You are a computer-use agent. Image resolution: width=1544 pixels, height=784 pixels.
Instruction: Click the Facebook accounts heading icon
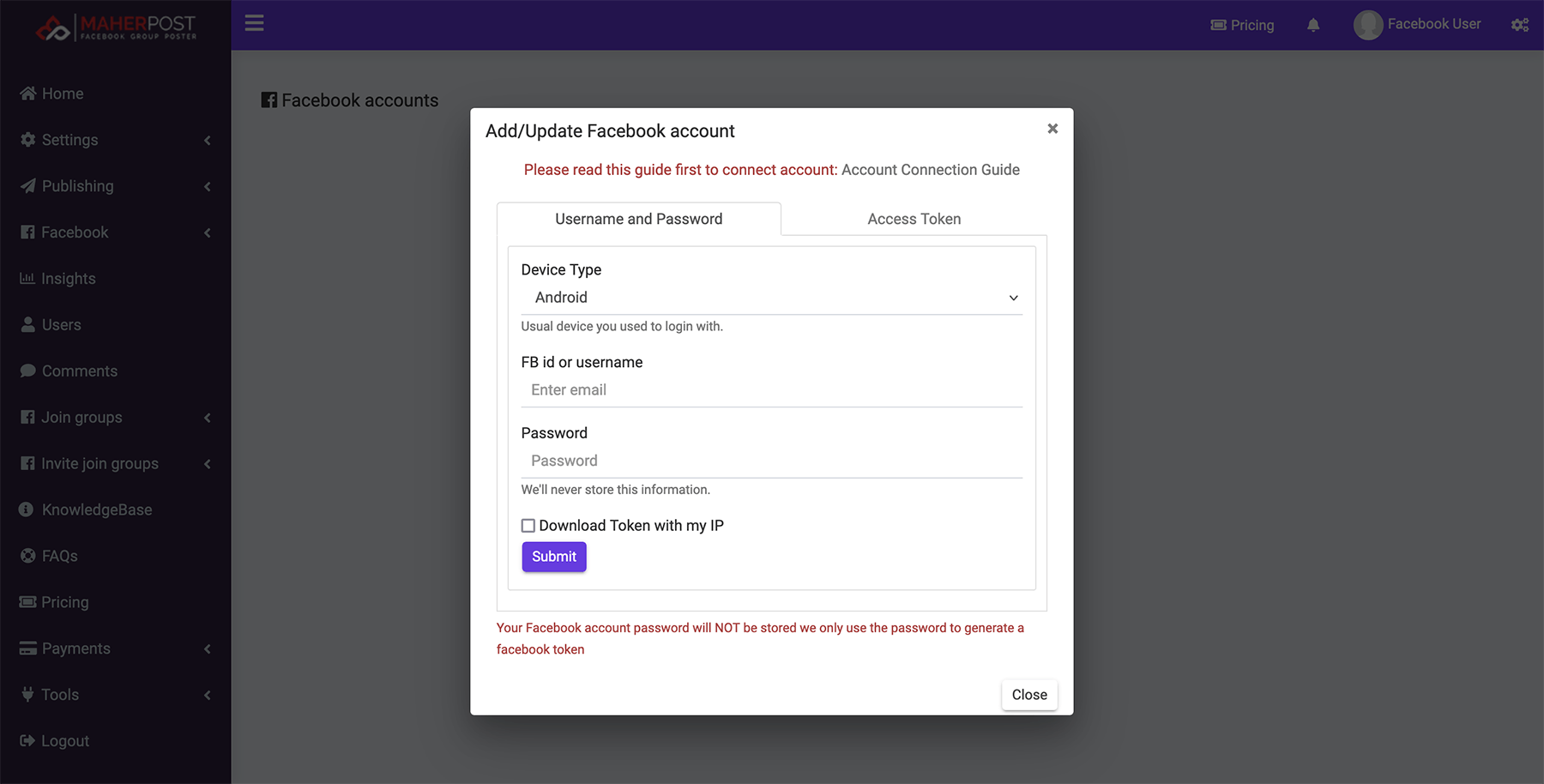click(x=268, y=100)
